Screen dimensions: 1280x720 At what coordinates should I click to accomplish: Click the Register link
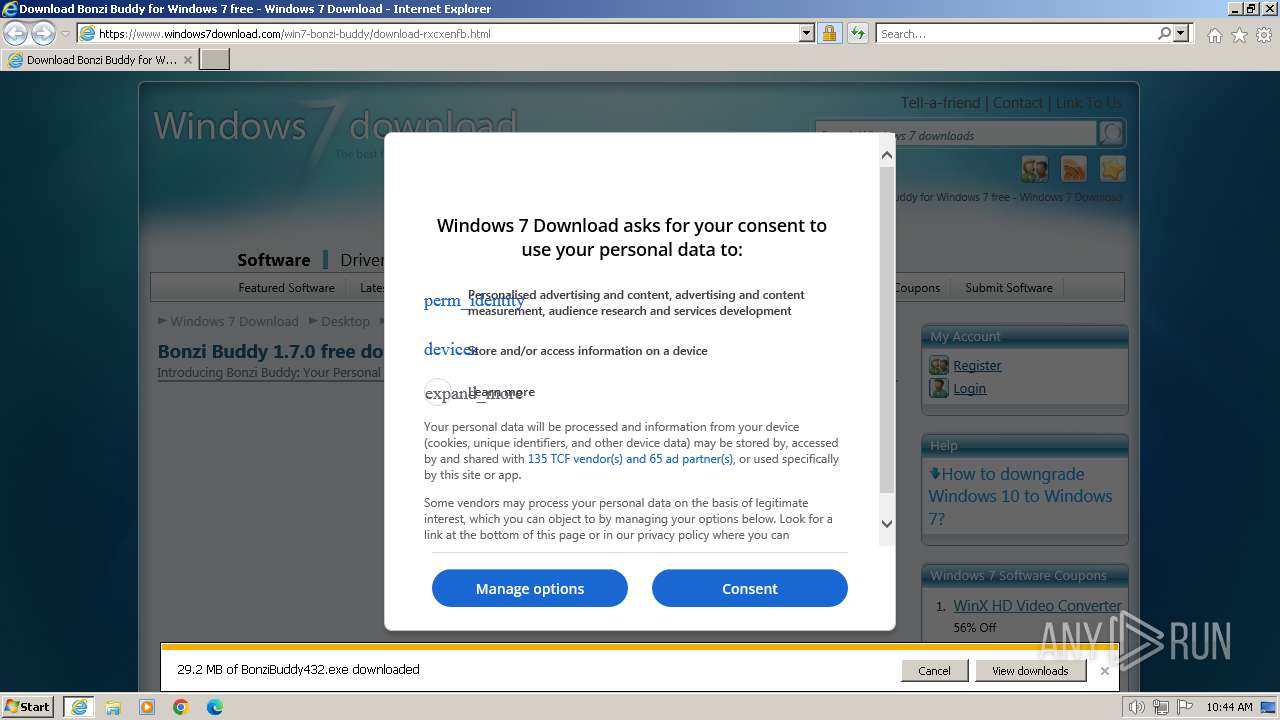pyautogui.click(x=977, y=366)
